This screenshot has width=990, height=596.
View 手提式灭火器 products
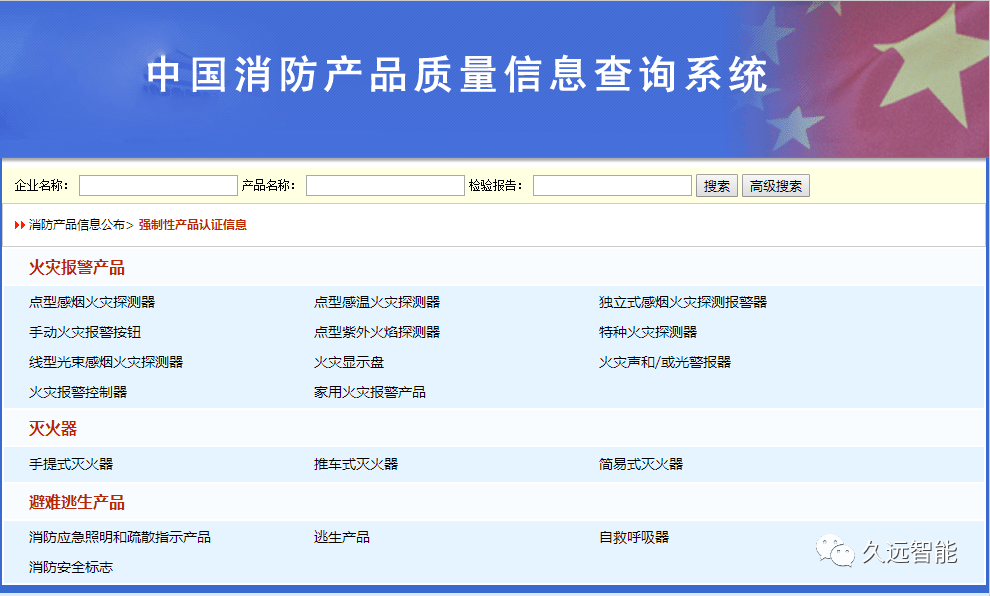tap(71, 464)
